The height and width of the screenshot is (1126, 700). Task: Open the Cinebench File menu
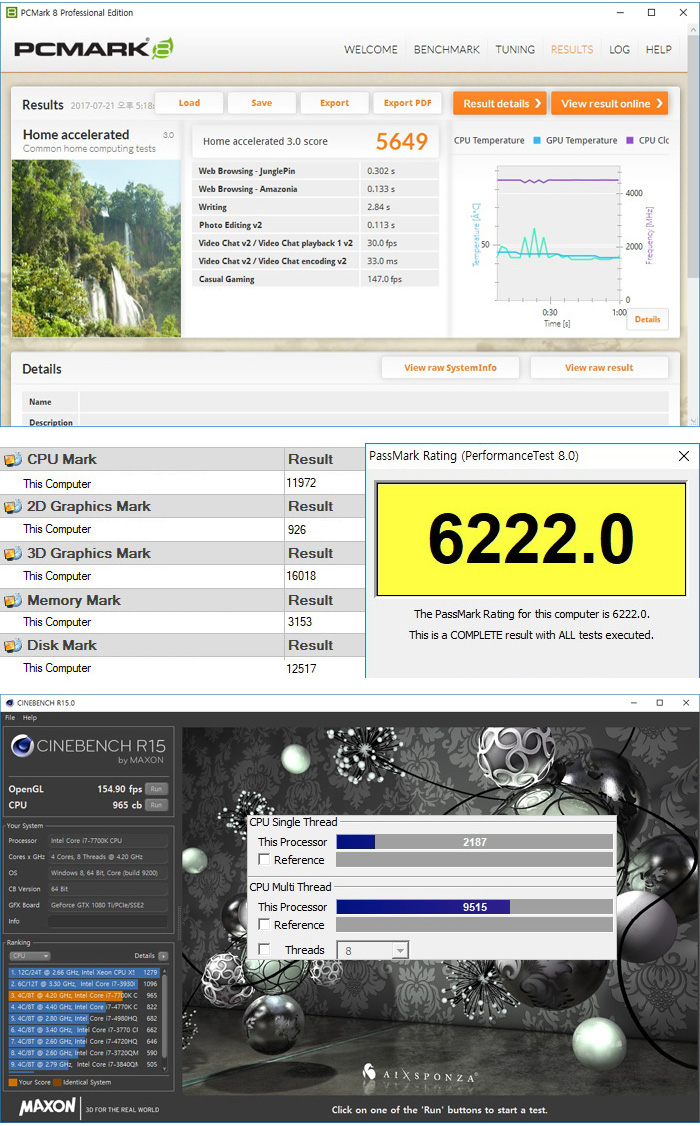[10, 718]
